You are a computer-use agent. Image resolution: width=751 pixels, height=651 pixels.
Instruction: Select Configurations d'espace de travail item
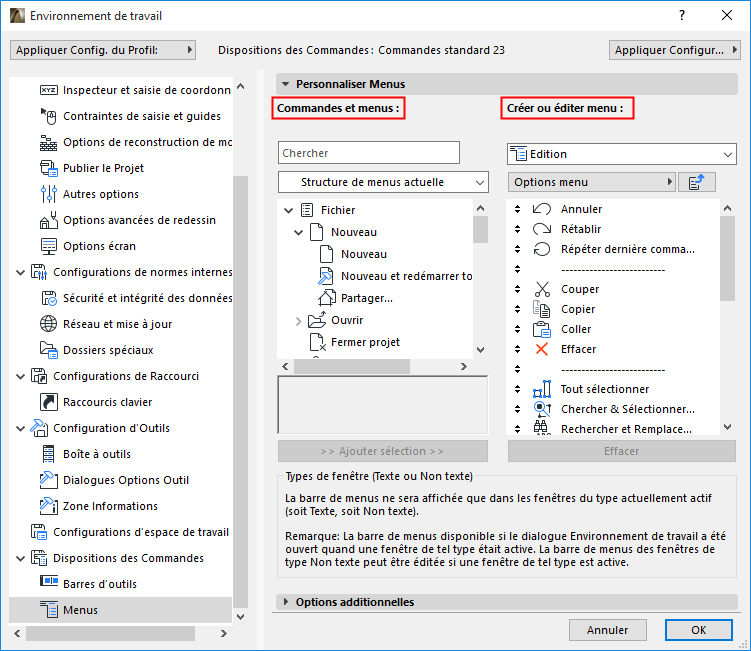(129, 532)
